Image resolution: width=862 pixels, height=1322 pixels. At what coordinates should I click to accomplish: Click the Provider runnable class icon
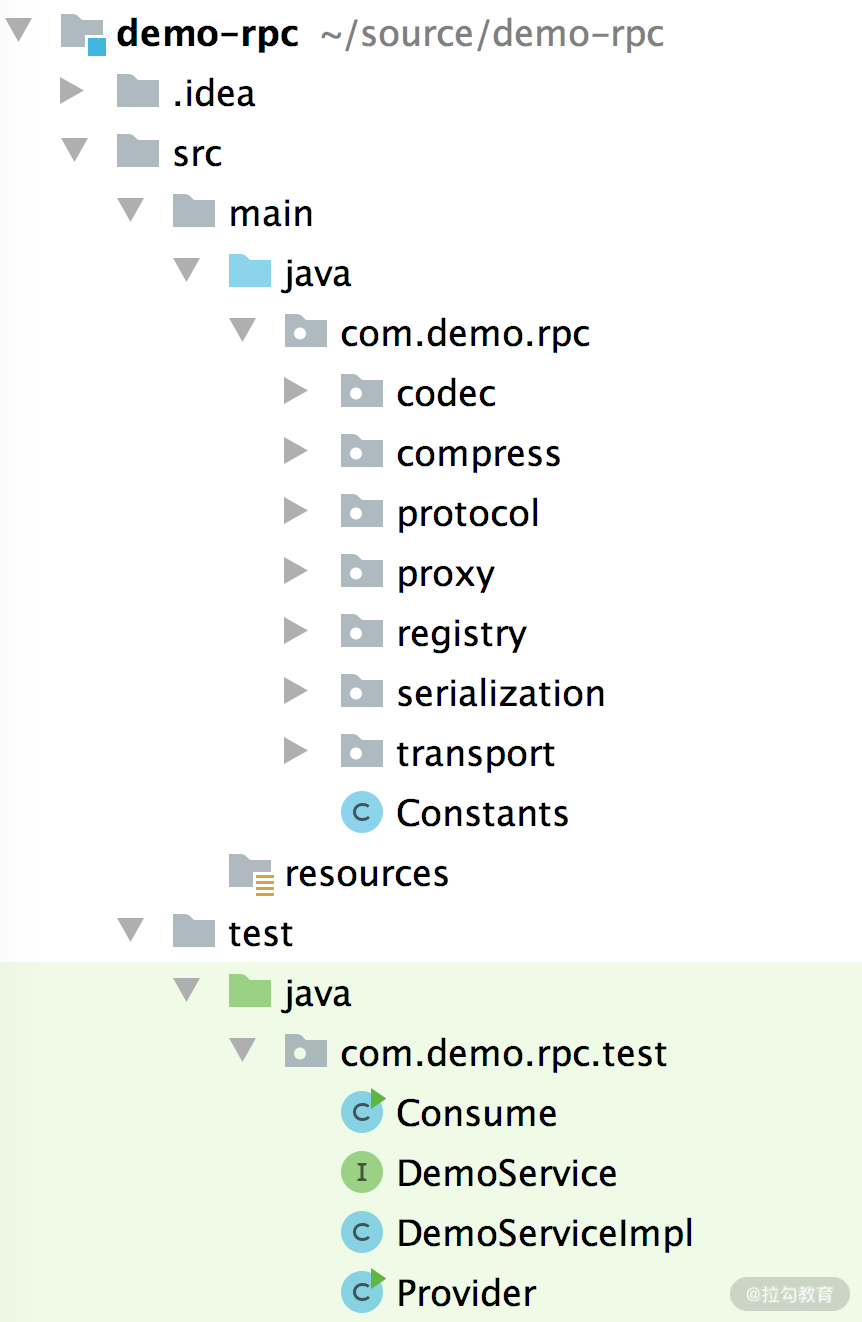[362, 1293]
